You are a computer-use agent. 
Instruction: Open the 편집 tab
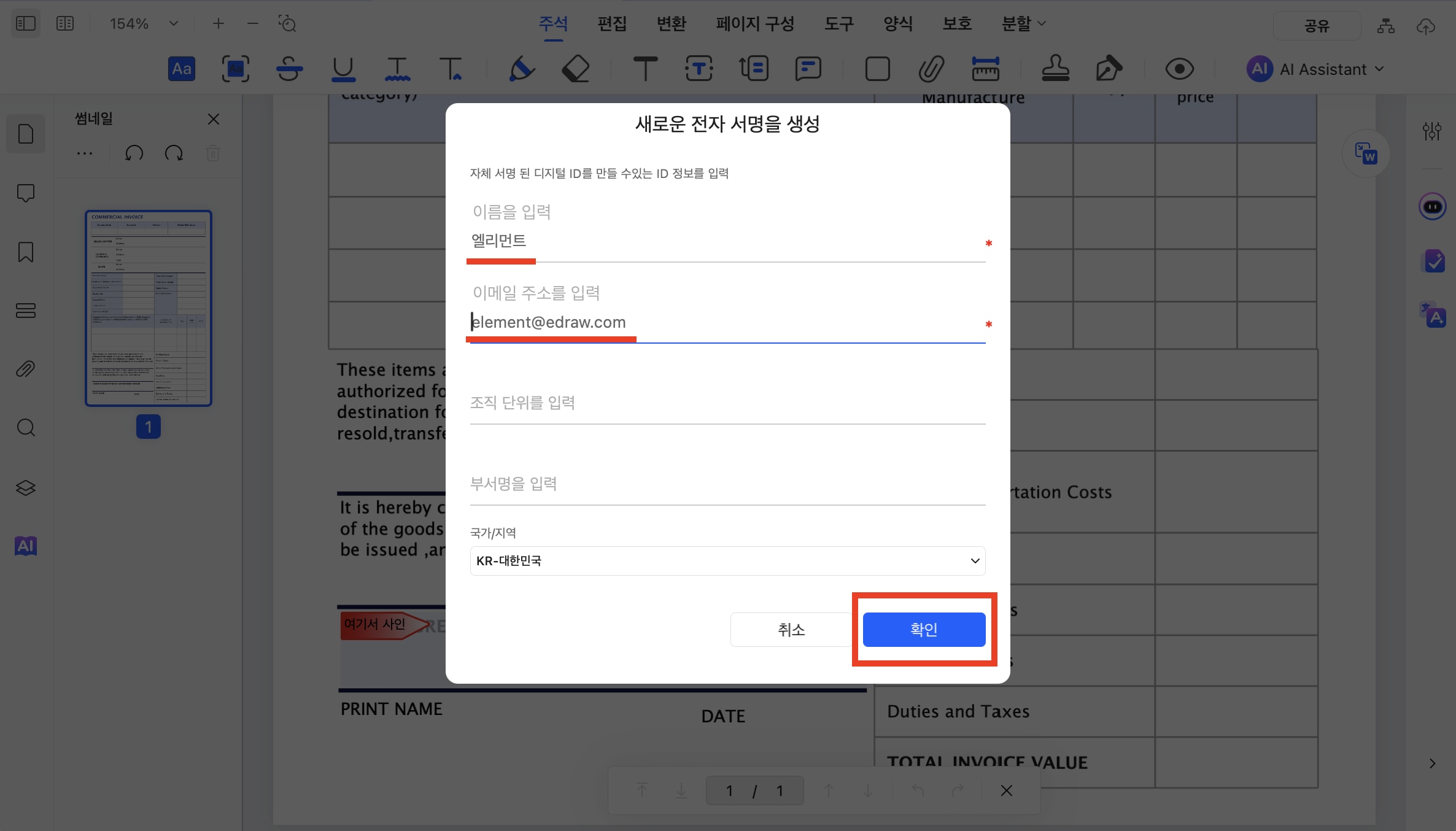pyautogui.click(x=612, y=24)
